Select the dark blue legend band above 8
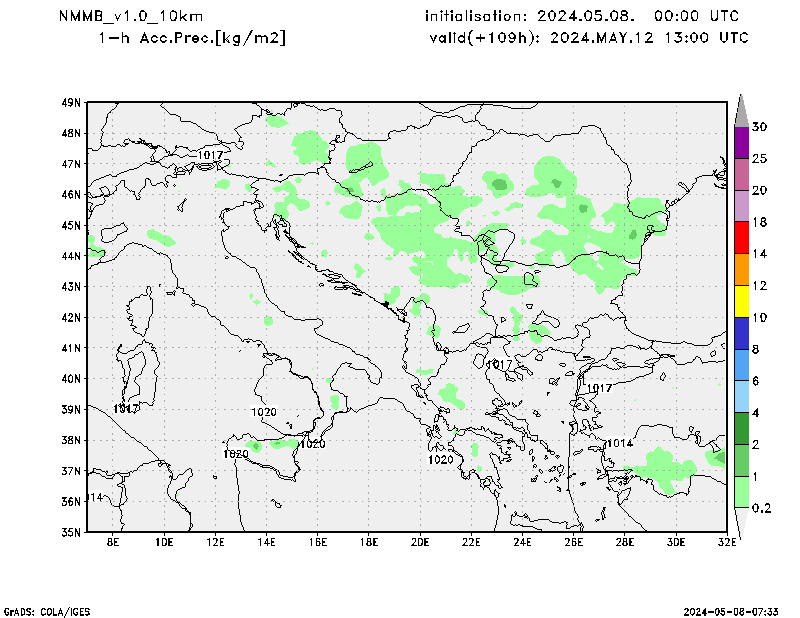Screen dimensions: 800x618 click(741, 332)
